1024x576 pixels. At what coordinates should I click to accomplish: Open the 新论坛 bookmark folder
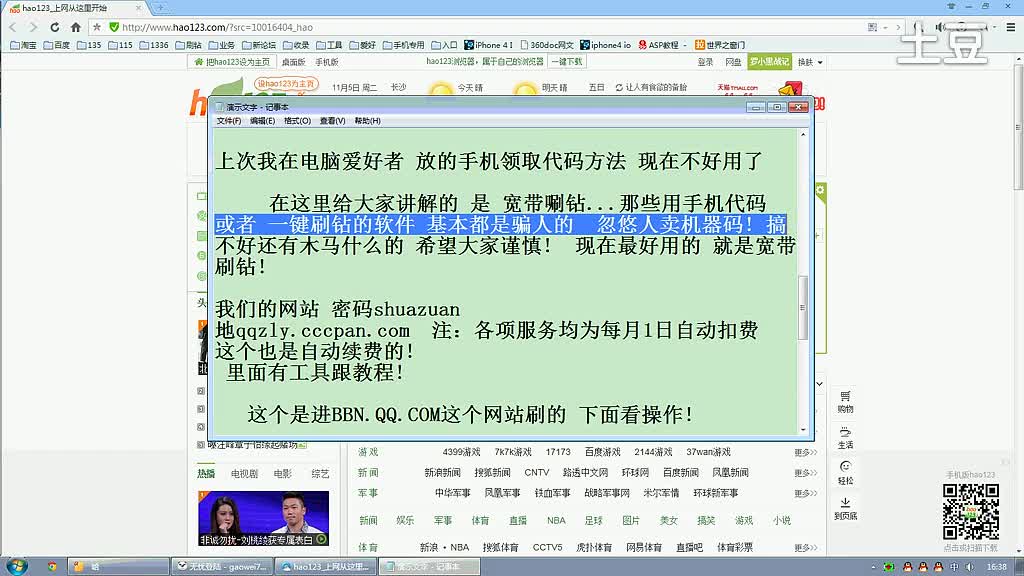pyautogui.click(x=259, y=45)
